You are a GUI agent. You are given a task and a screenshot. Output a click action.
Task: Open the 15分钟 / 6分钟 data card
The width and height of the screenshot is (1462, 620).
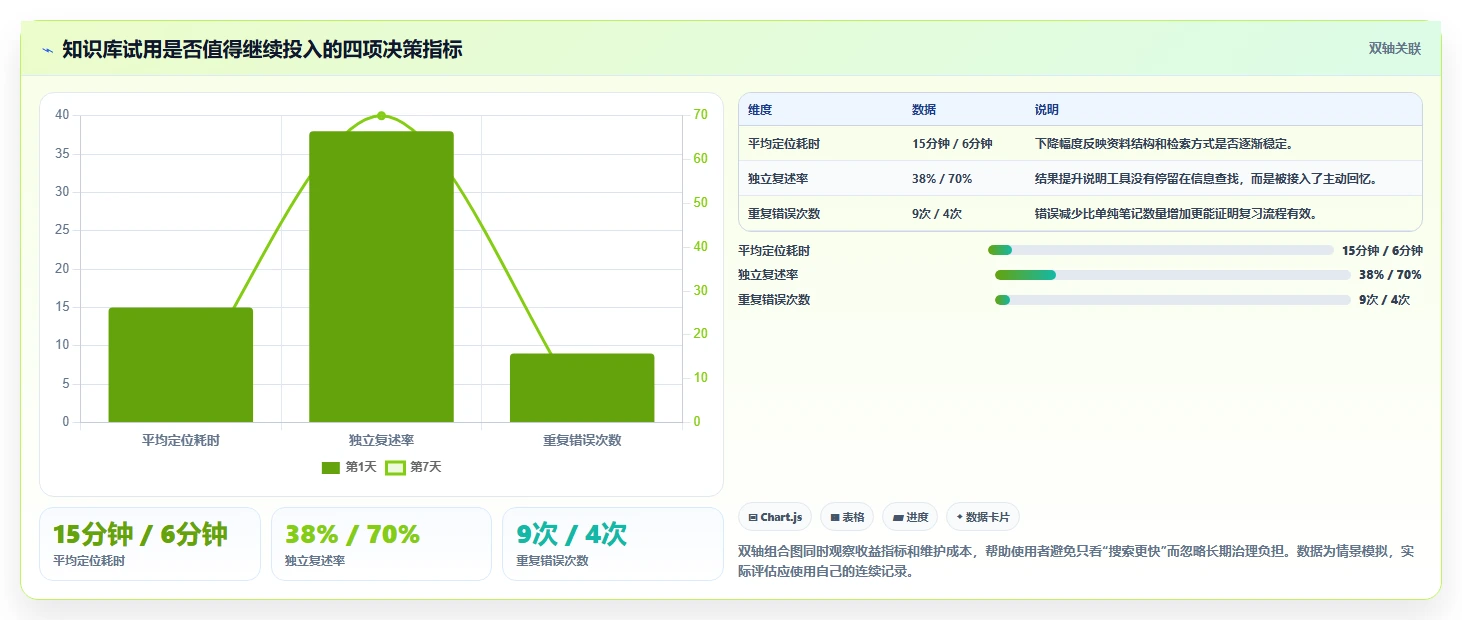pos(150,544)
